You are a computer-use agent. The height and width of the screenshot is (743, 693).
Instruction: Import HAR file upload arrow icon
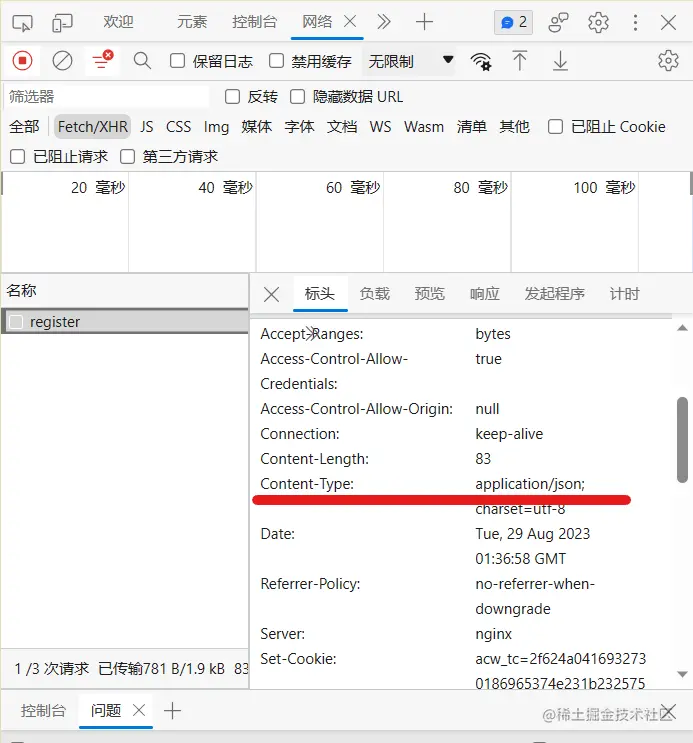point(520,61)
